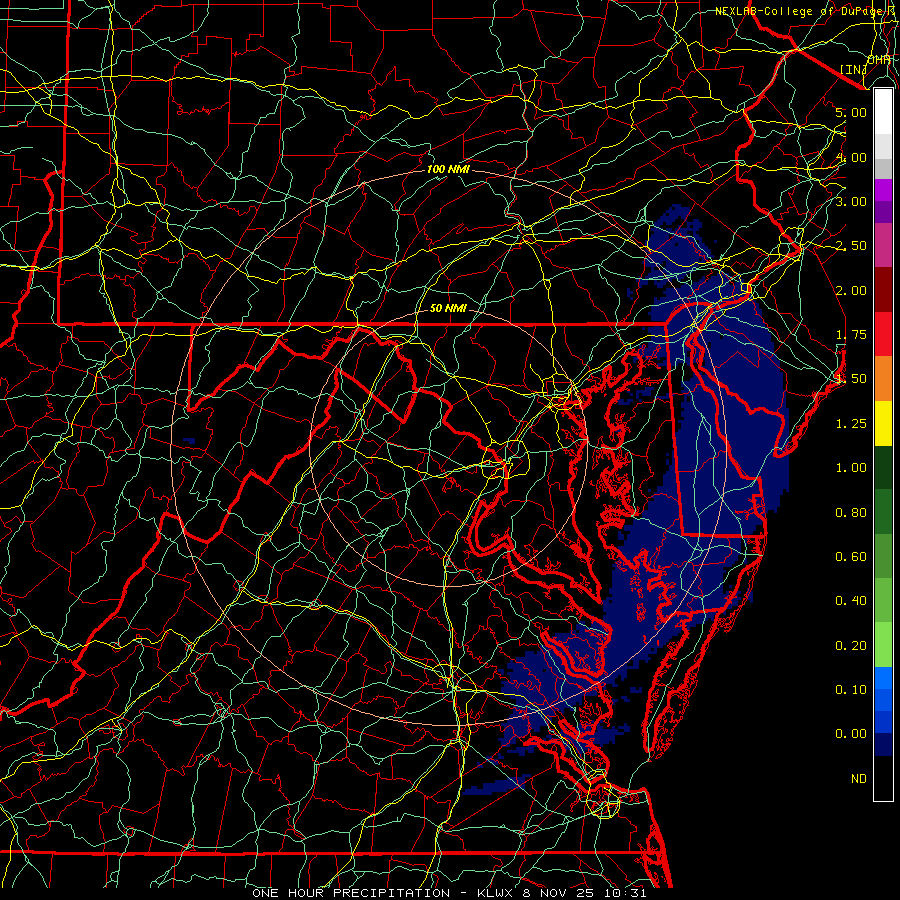Click the 1.25 legend value

pyautogui.click(x=851, y=424)
